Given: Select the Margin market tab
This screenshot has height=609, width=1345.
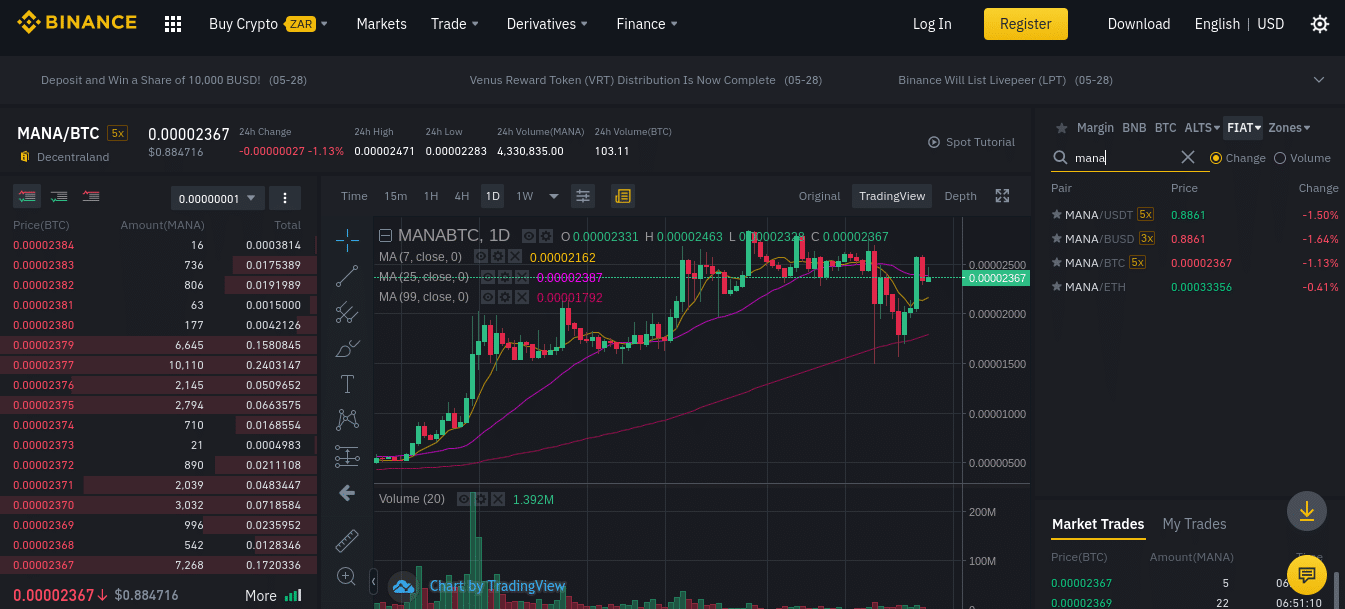Looking at the screenshot, I should 1095,128.
